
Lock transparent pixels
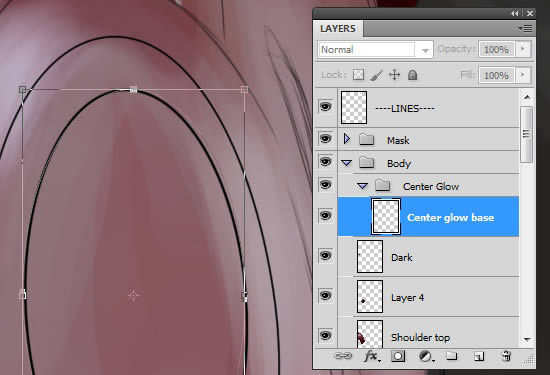click(358, 75)
